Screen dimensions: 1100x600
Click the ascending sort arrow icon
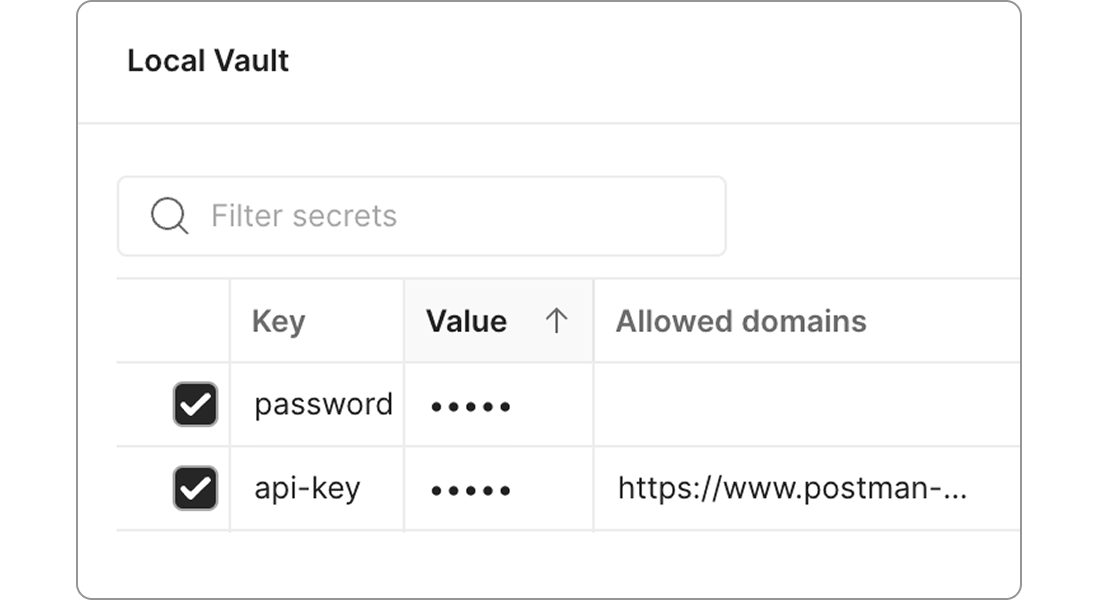pos(556,321)
